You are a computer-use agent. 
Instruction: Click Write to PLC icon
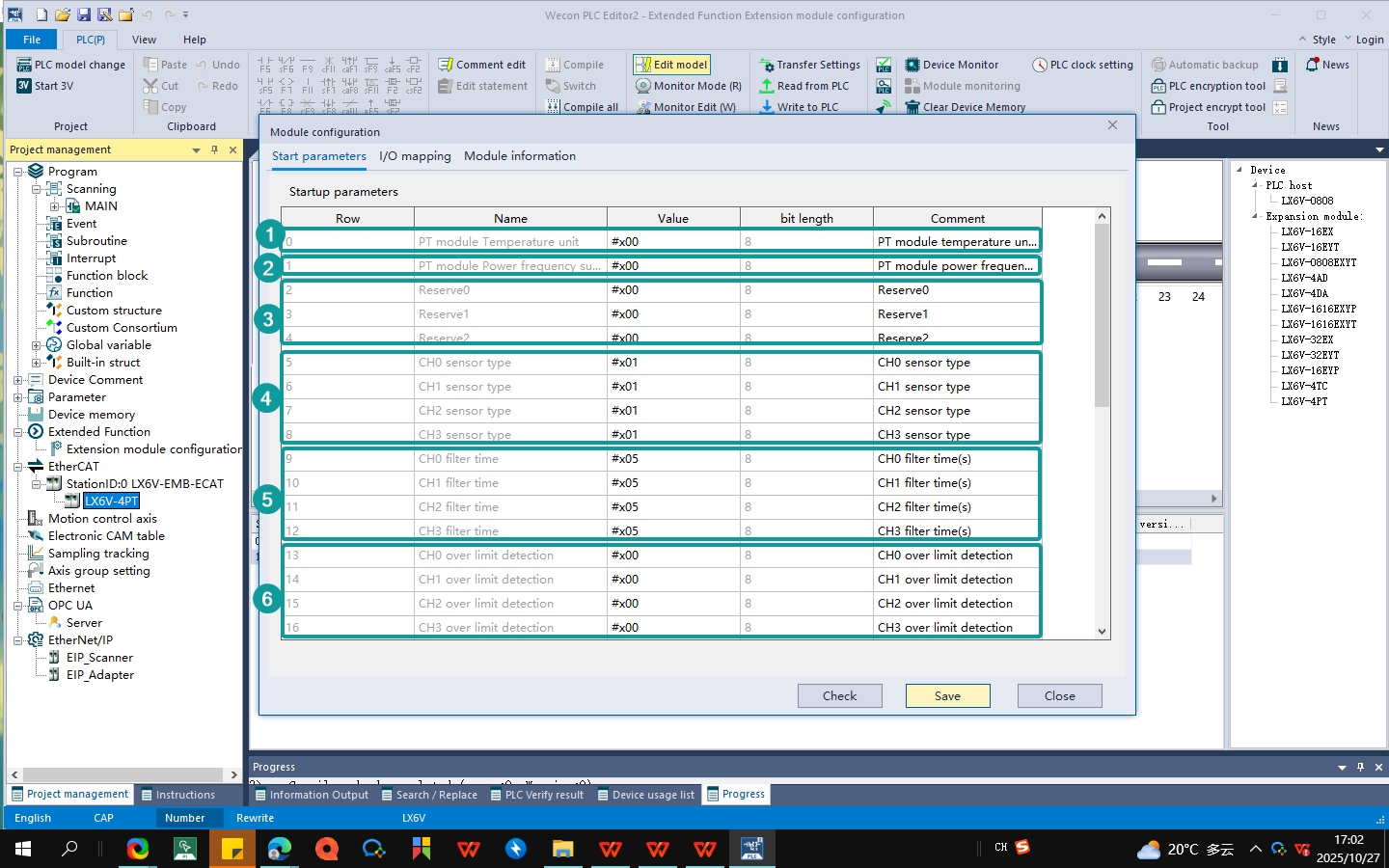tap(767, 107)
